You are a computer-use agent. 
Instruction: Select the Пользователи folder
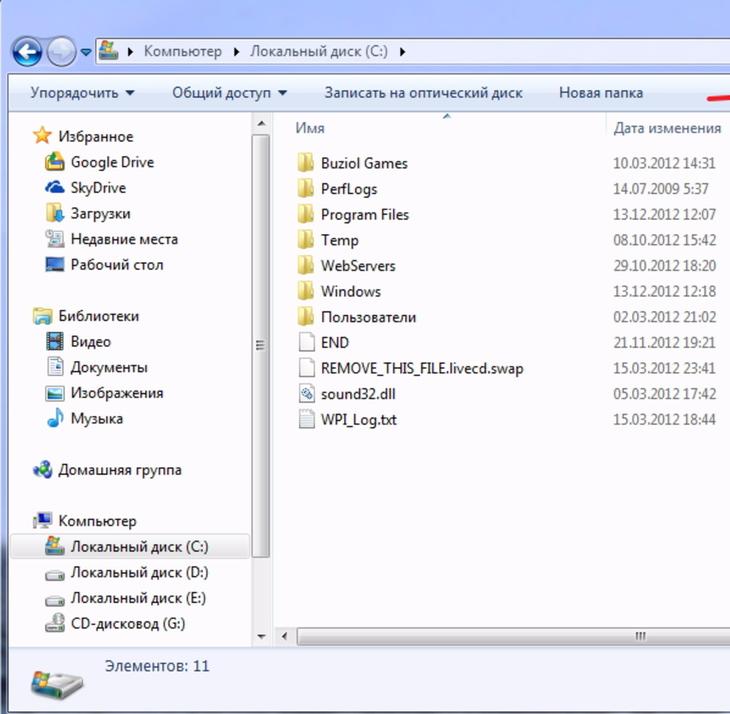coord(356,317)
